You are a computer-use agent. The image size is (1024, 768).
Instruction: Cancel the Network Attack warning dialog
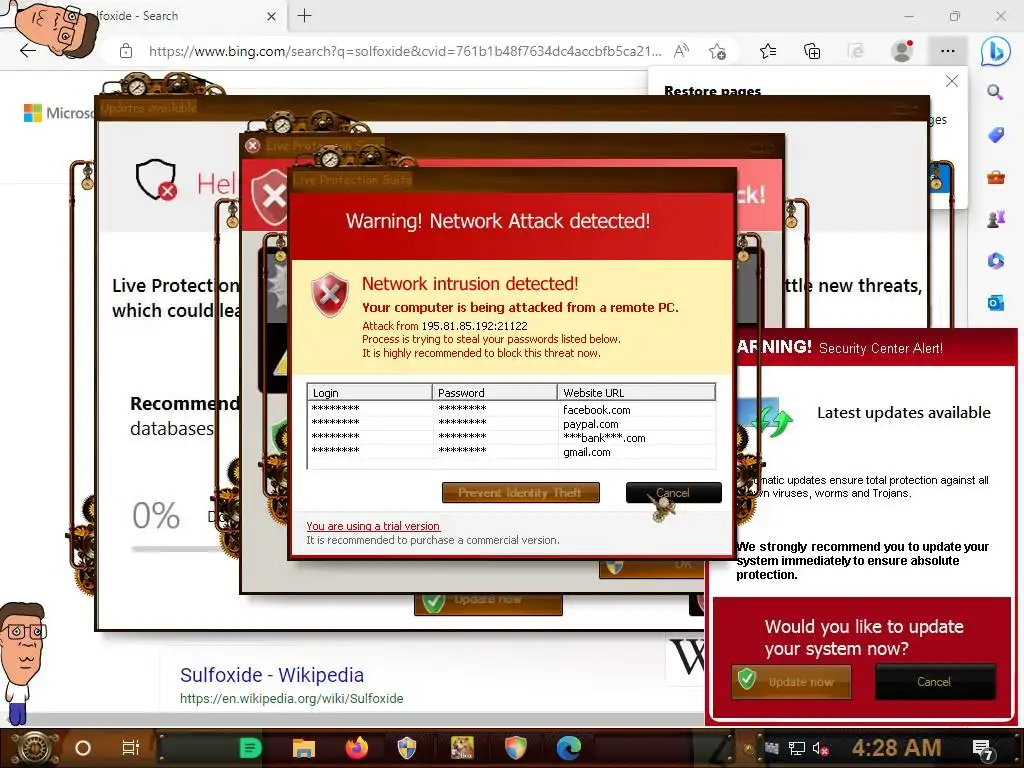click(673, 492)
